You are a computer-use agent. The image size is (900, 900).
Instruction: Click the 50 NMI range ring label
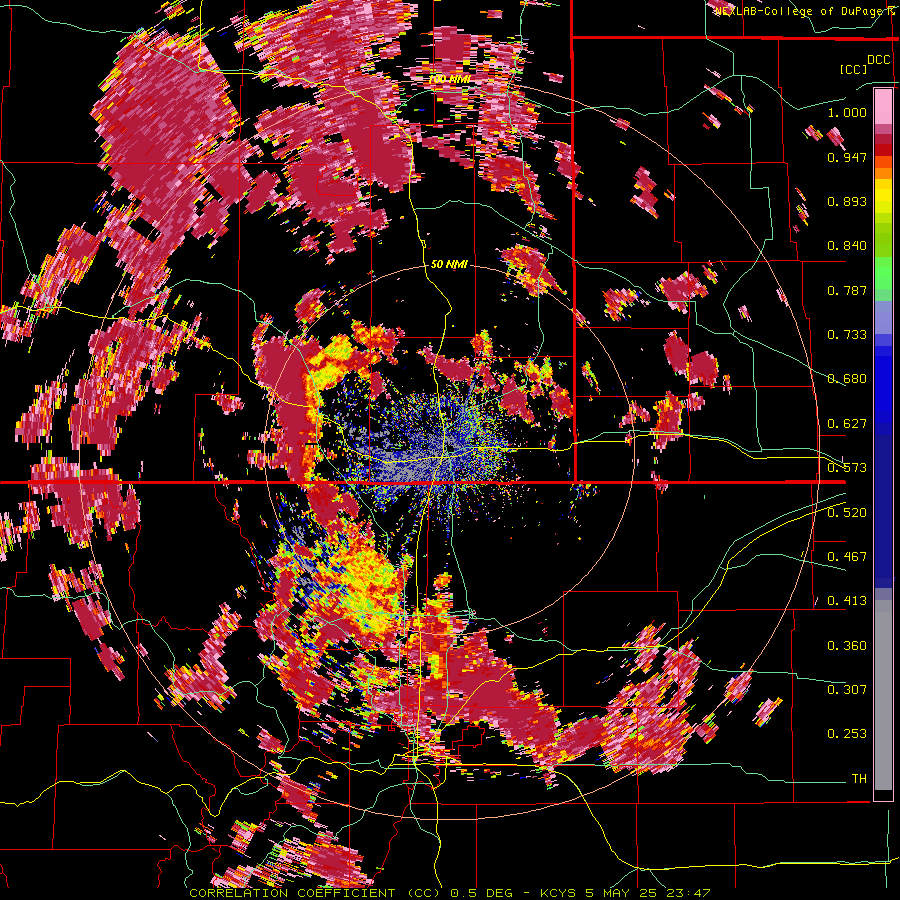pos(449,264)
